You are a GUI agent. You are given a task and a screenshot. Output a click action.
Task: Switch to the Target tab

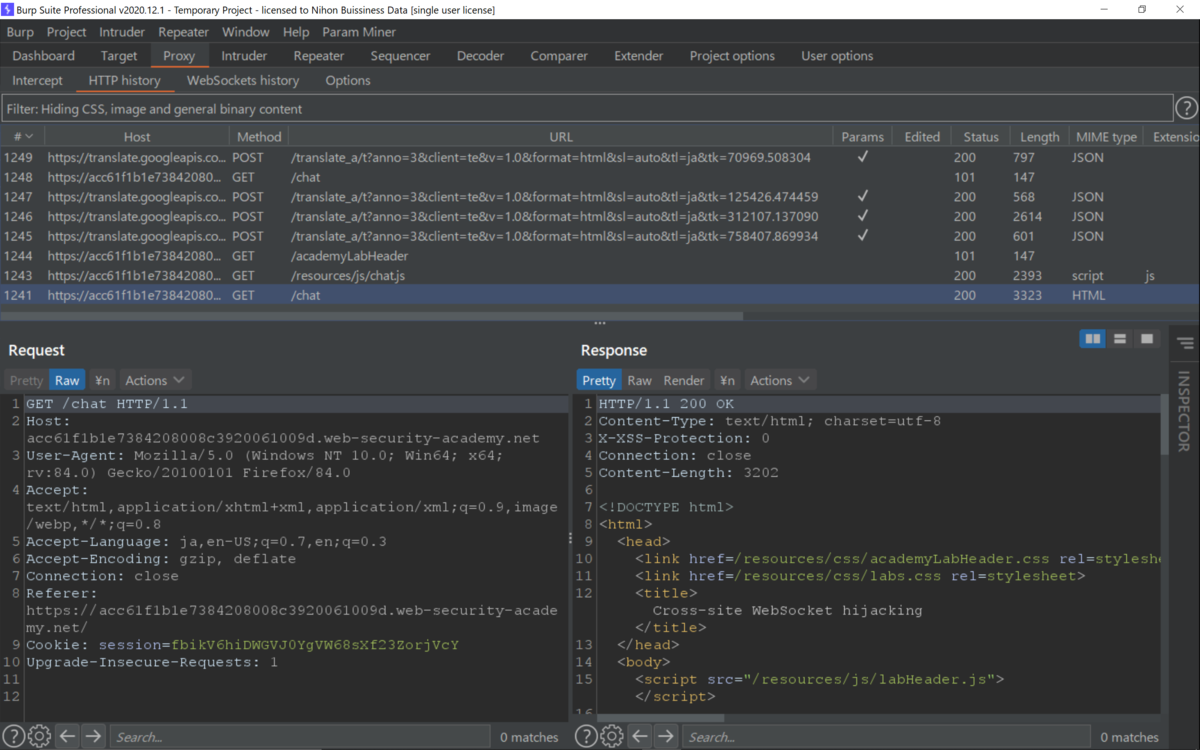click(119, 56)
